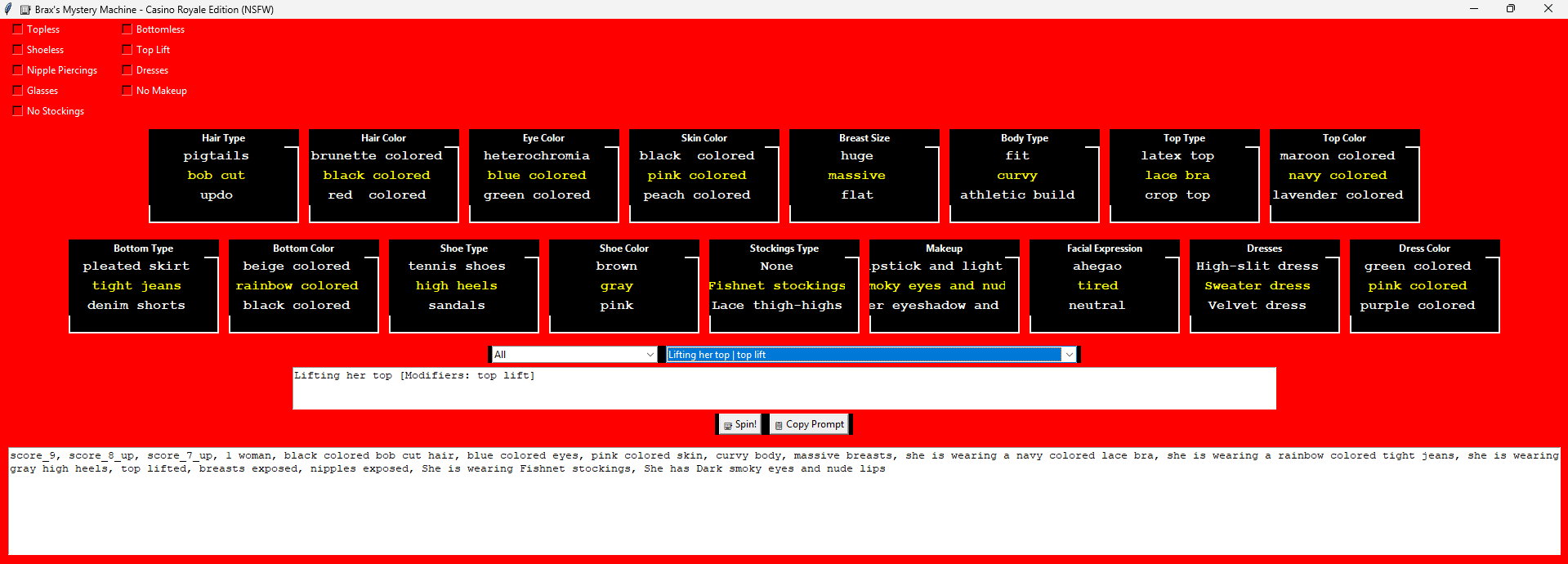Click the Copy Prompt button

[809, 424]
